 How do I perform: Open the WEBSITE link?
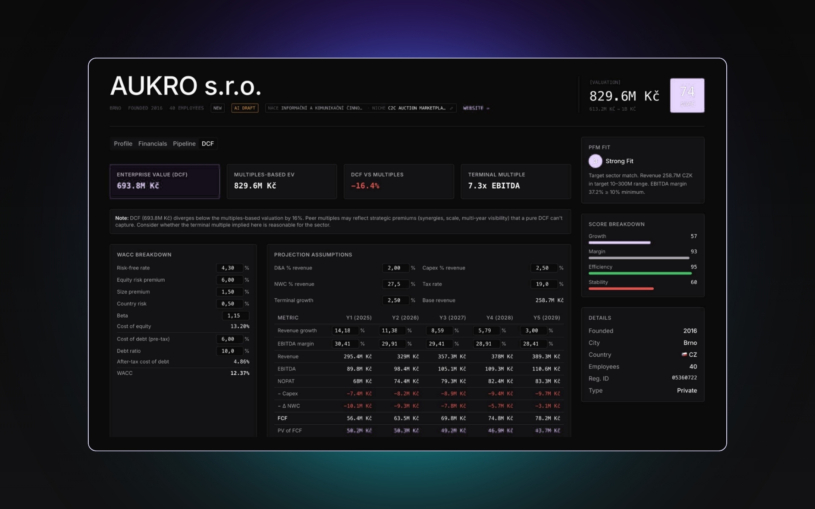click(x=476, y=108)
